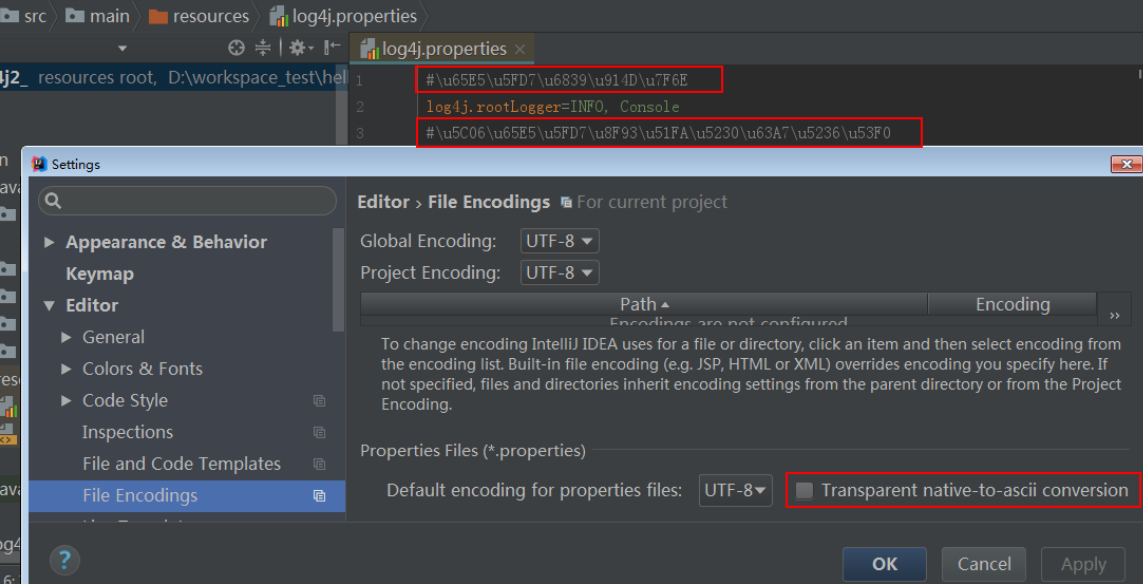Click the Cancel button
The image size is (1143, 584).
(984, 564)
